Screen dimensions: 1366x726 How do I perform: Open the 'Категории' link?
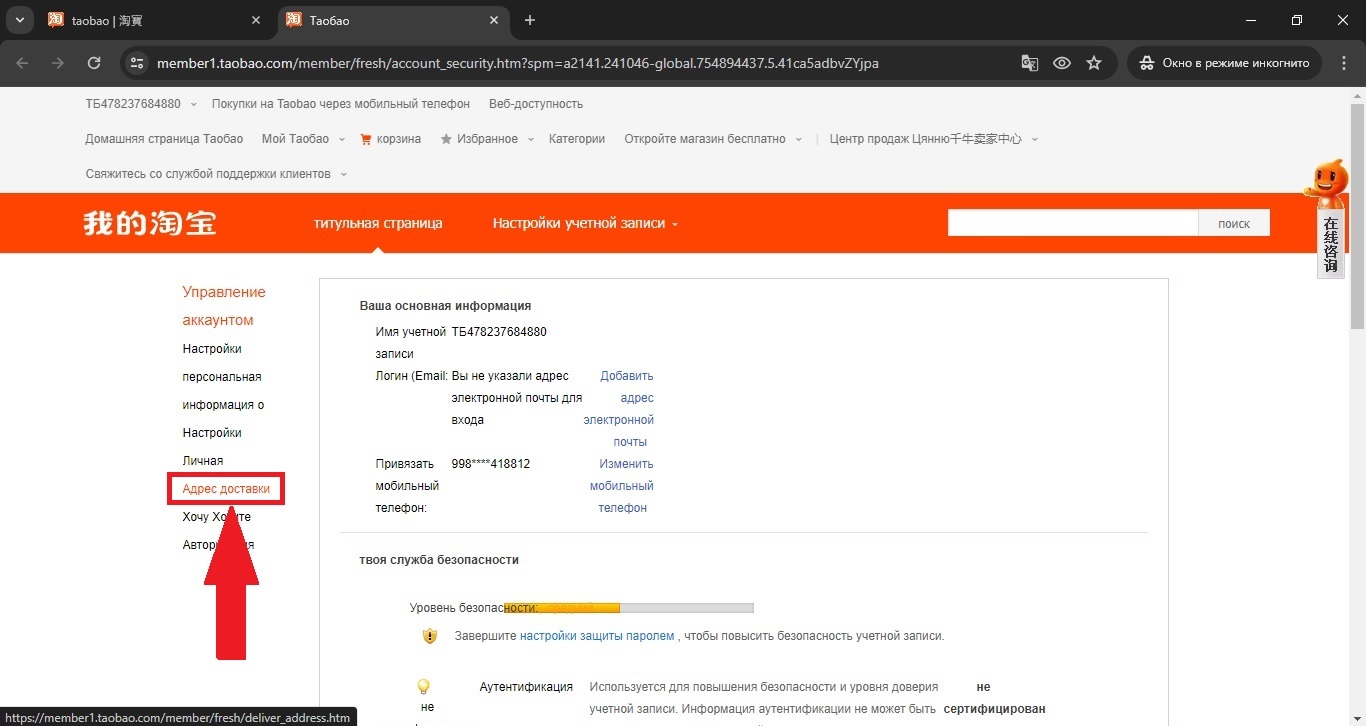(x=577, y=139)
